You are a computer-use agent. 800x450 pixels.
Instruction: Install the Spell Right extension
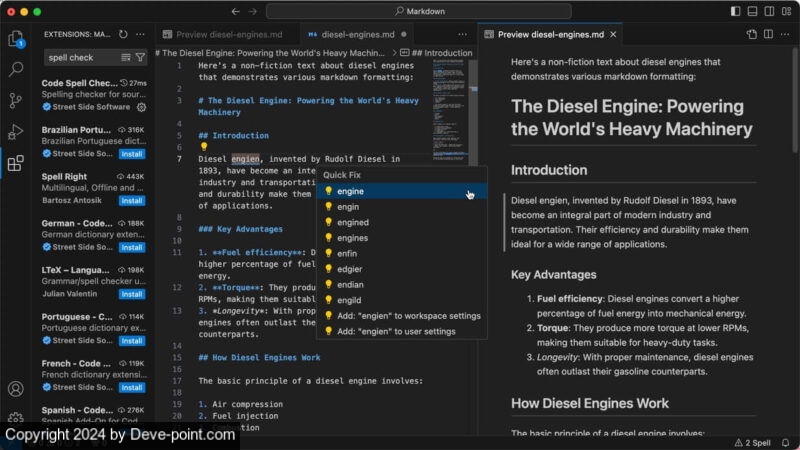coord(132,200)
